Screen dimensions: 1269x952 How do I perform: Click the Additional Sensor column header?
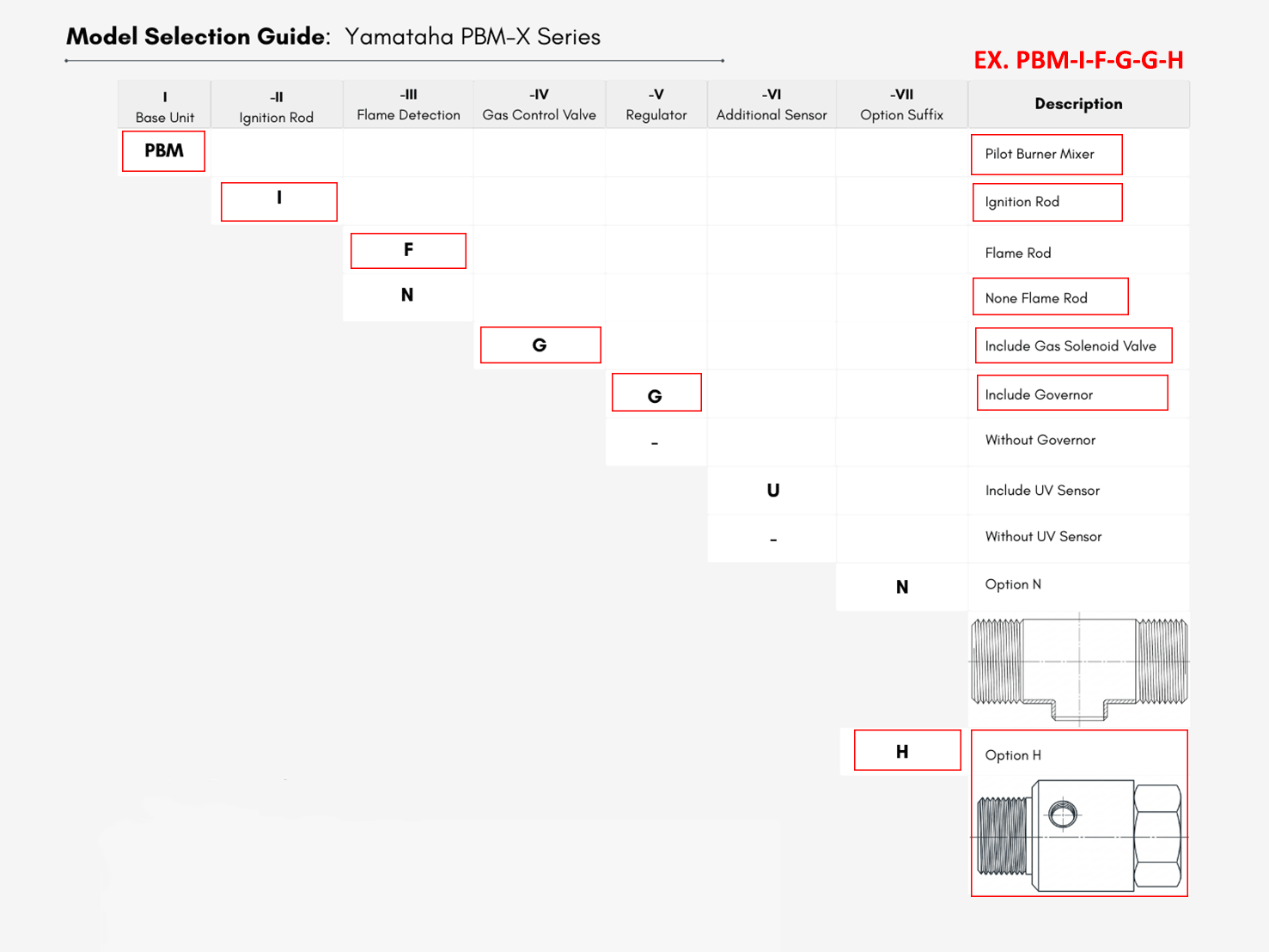point(771,105)
